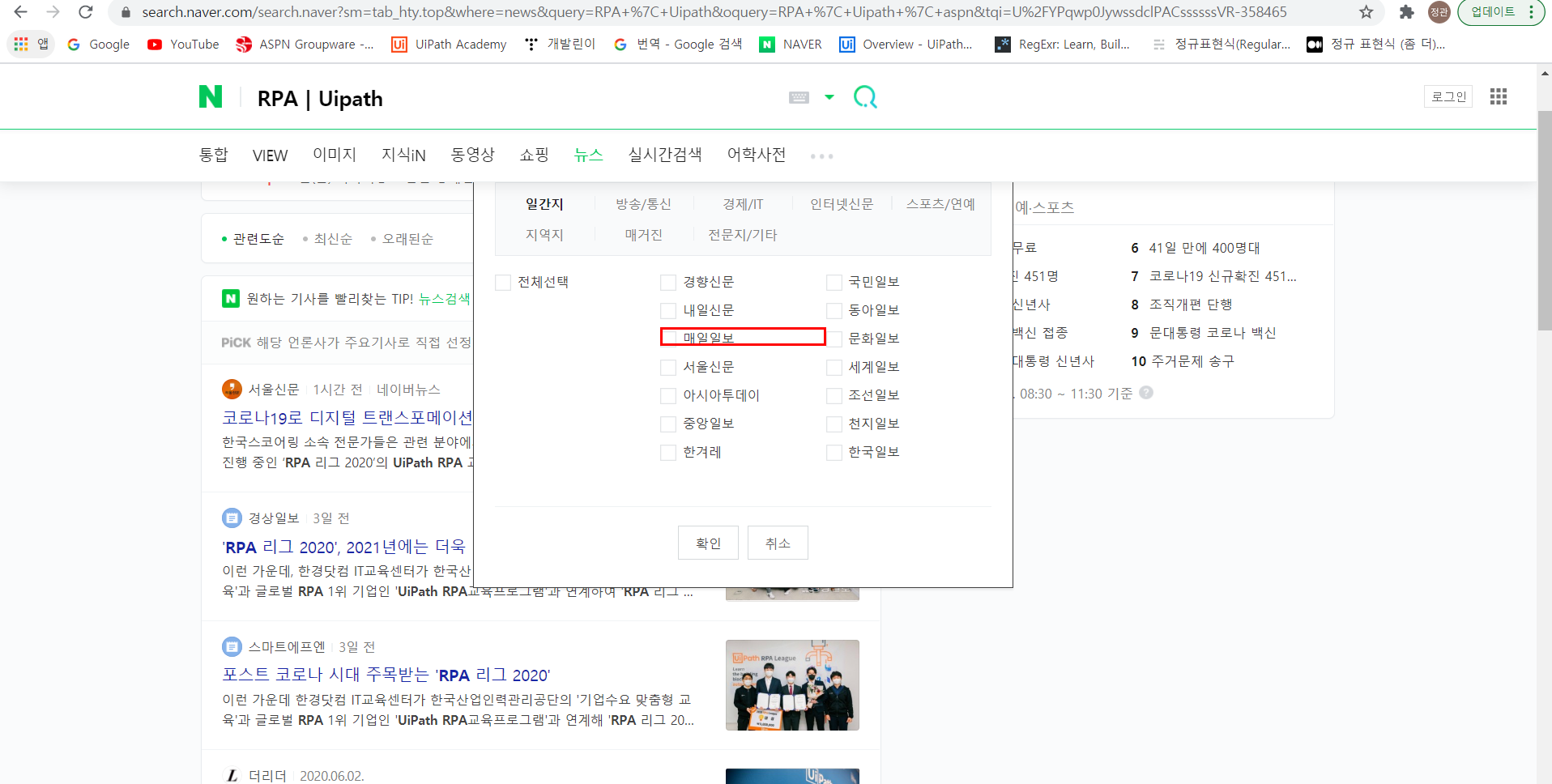
Task: Check the 국민일보 checkbox
Action: 834,282
